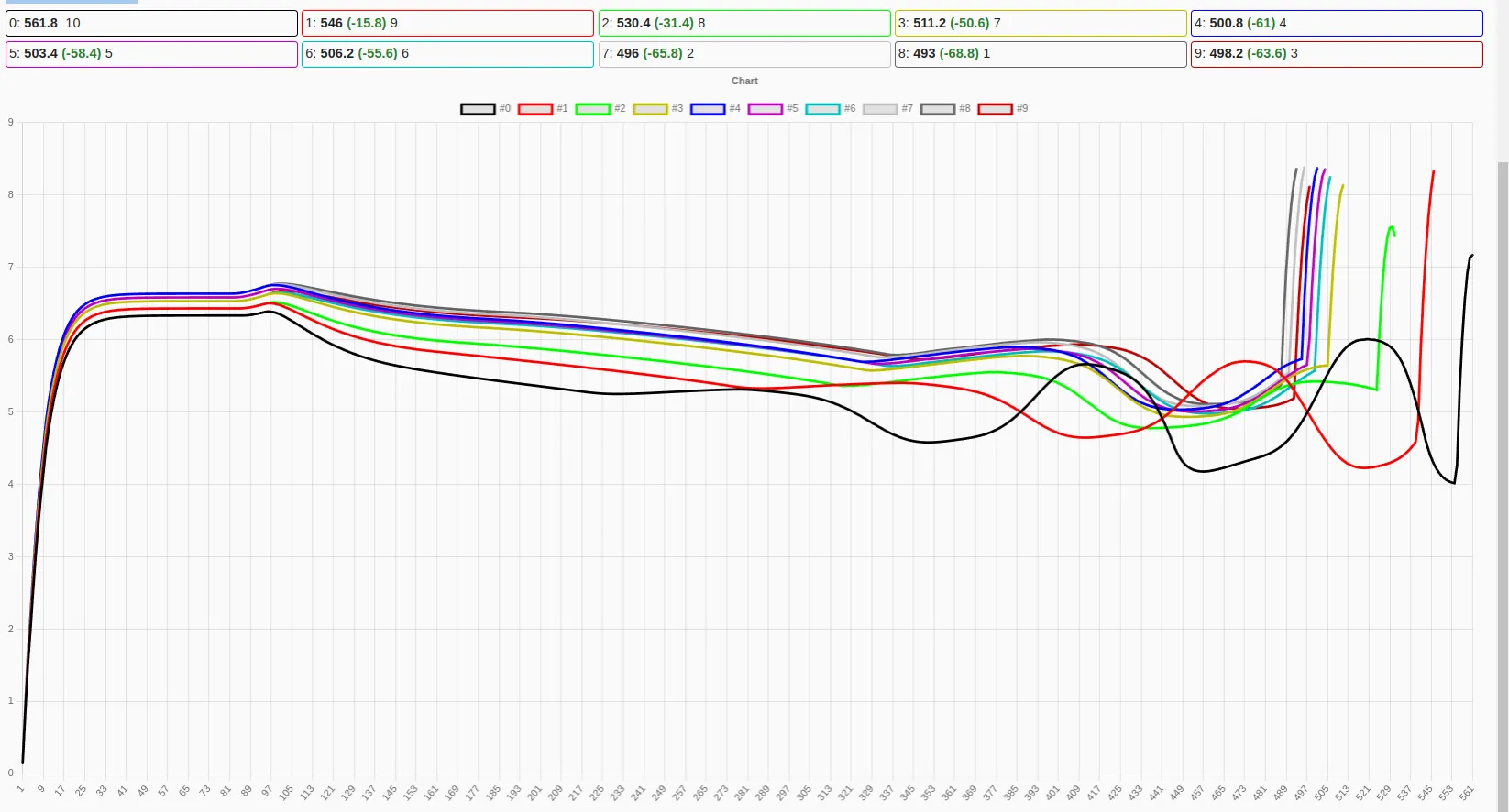Screen dimensions: 1509x812
Task: Click the vertical page scrollbar thumb
Action: 1503,486
